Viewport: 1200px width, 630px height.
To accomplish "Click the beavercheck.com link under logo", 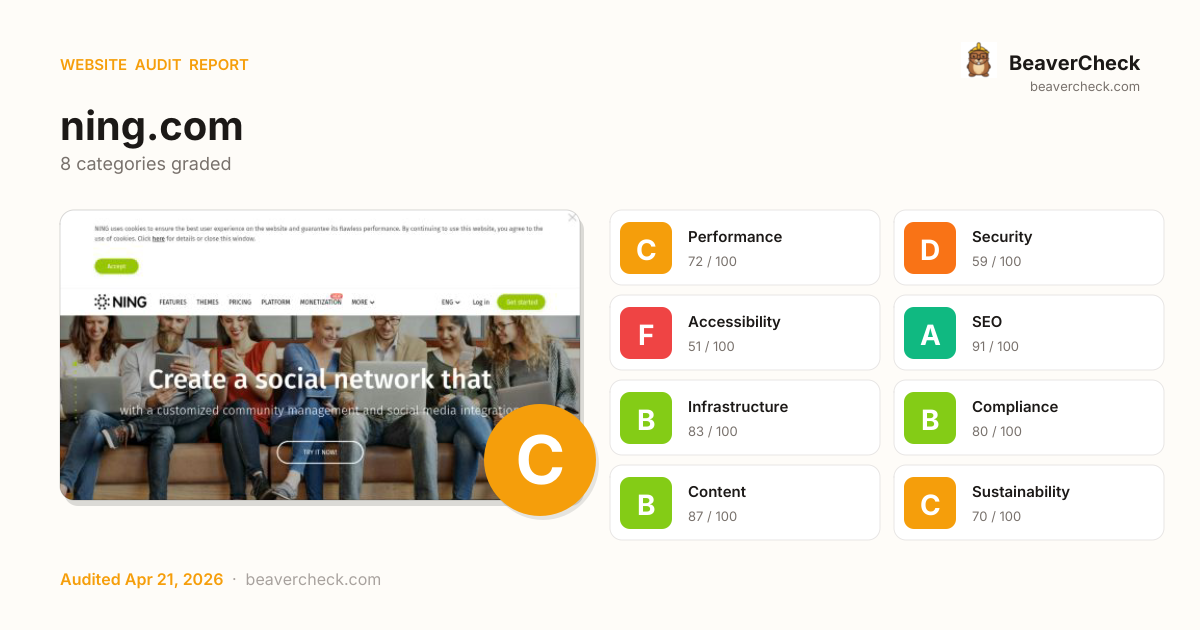I will click(1085, 87).
